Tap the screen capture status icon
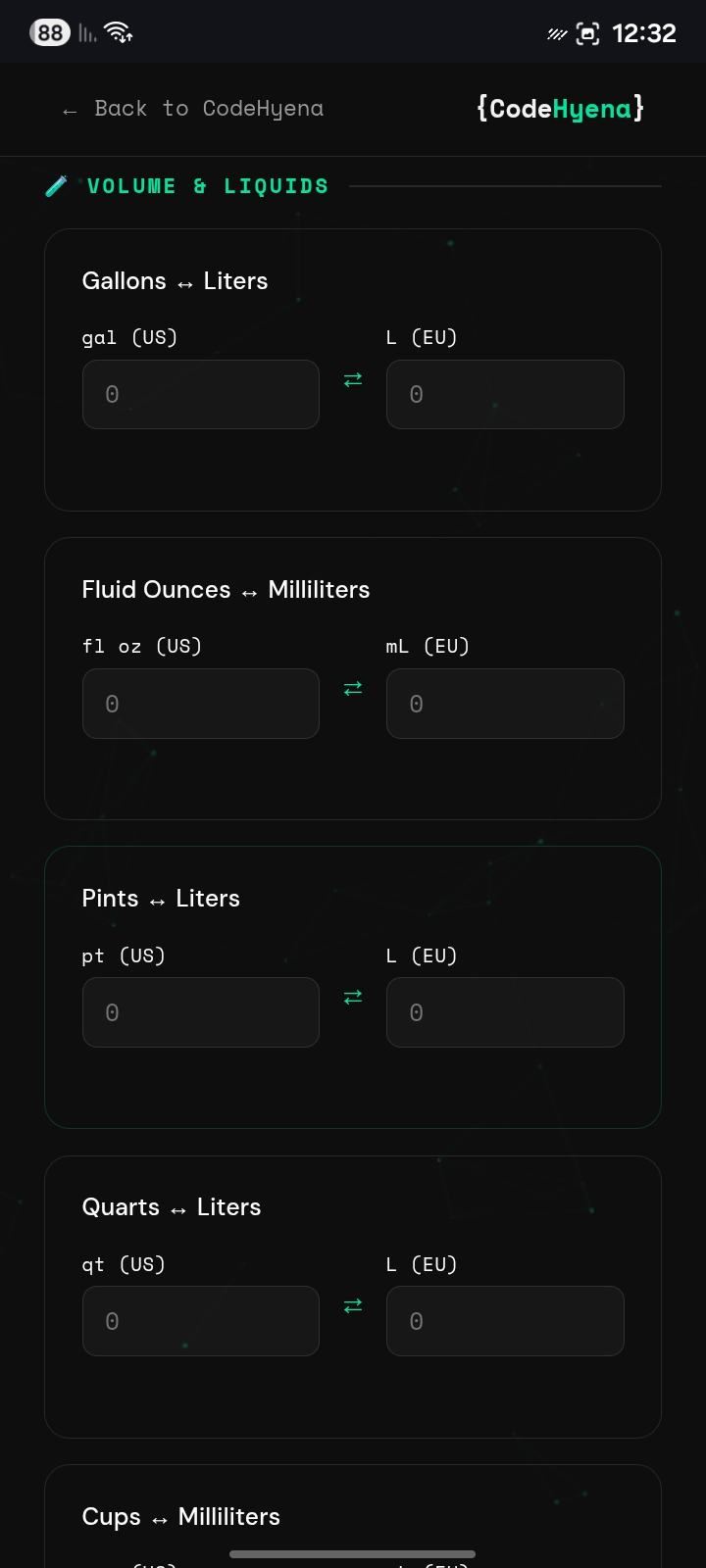706x1568 pixels. [x=587, y=34]
